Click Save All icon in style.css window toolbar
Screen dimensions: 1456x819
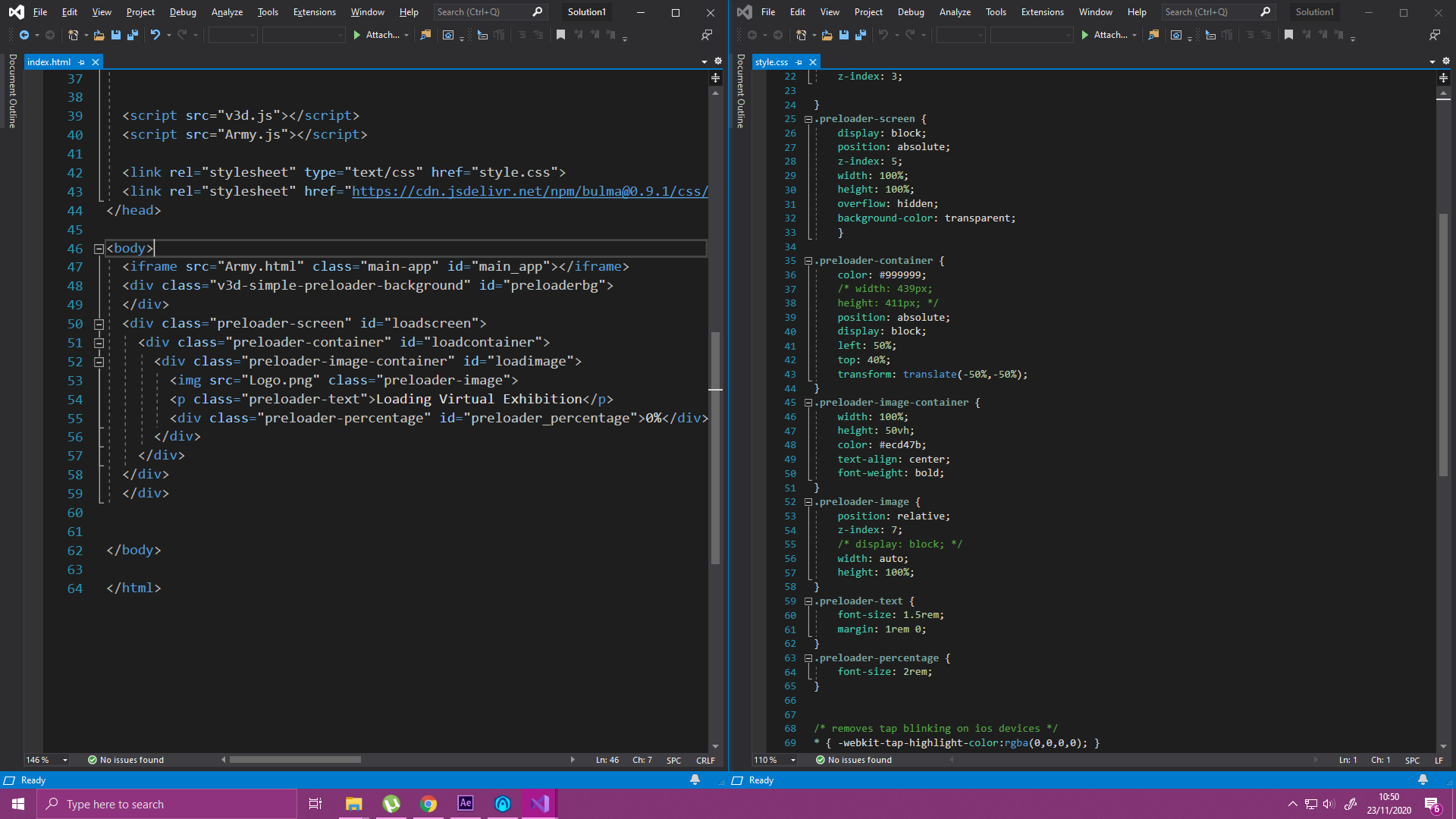pyautogui.click(x=861, y=35)
